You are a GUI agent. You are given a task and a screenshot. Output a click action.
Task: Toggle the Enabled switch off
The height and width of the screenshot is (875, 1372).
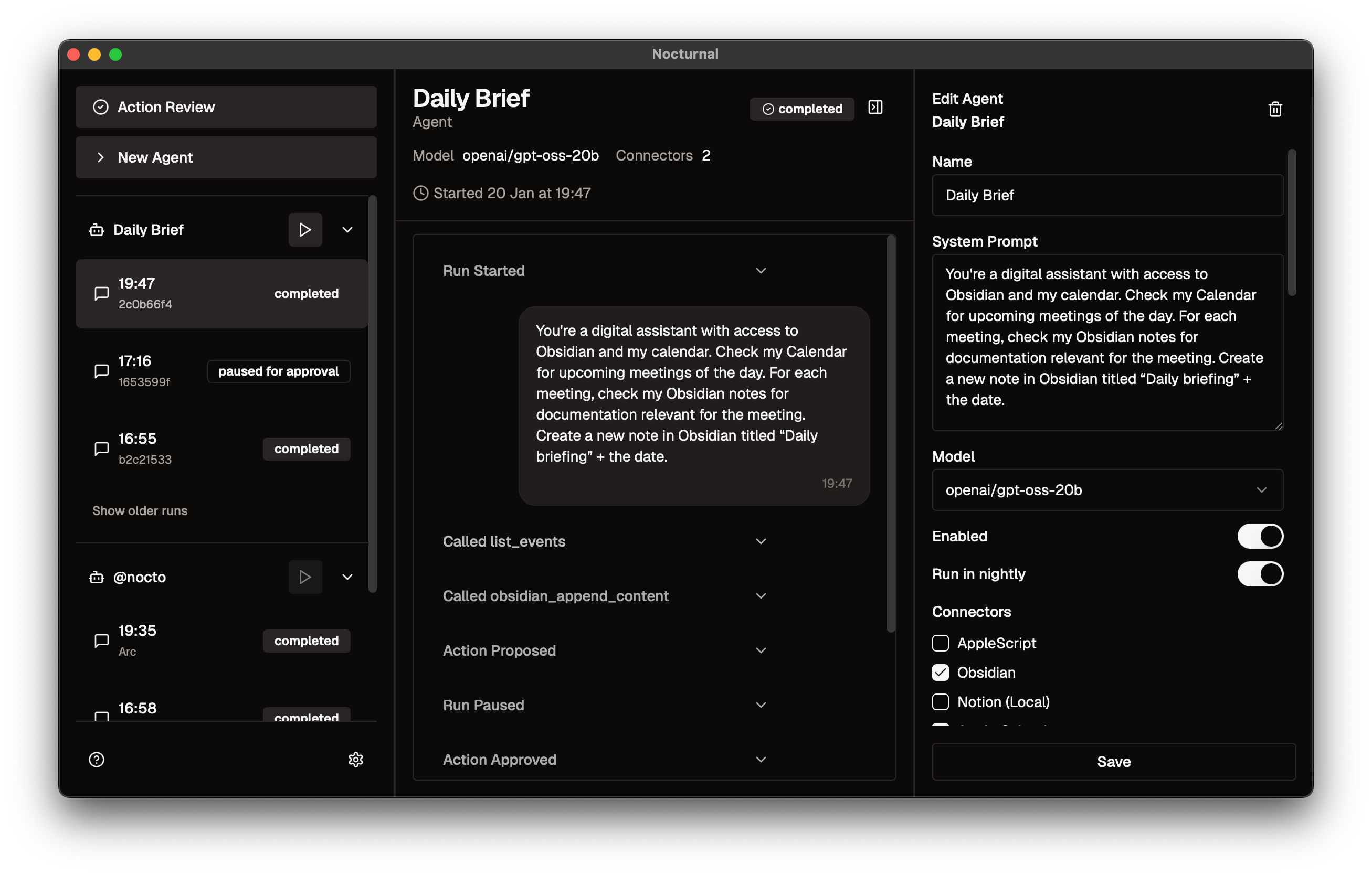(1260, 536)
